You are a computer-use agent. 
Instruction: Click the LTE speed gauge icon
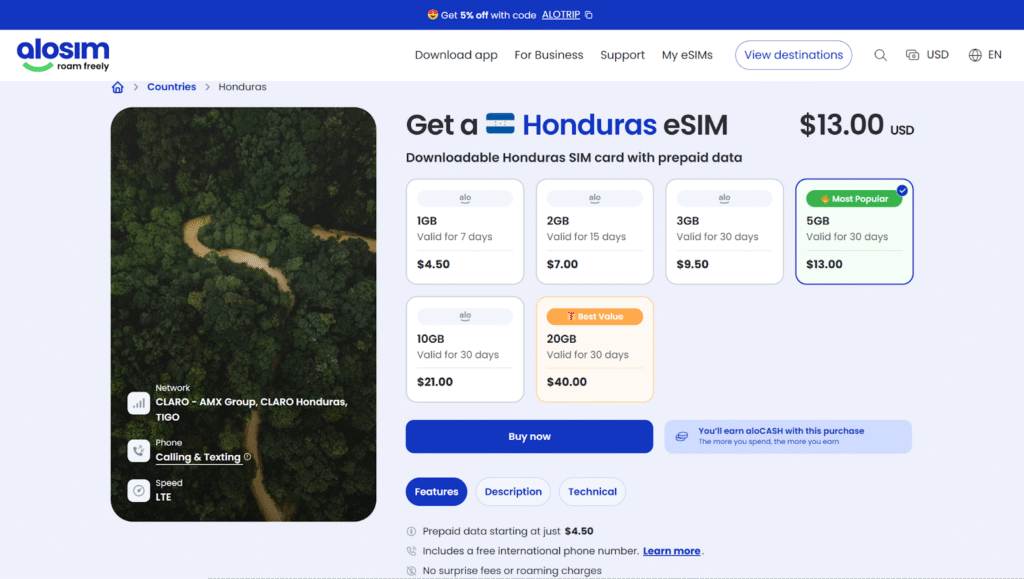click(x=138, y=490)
